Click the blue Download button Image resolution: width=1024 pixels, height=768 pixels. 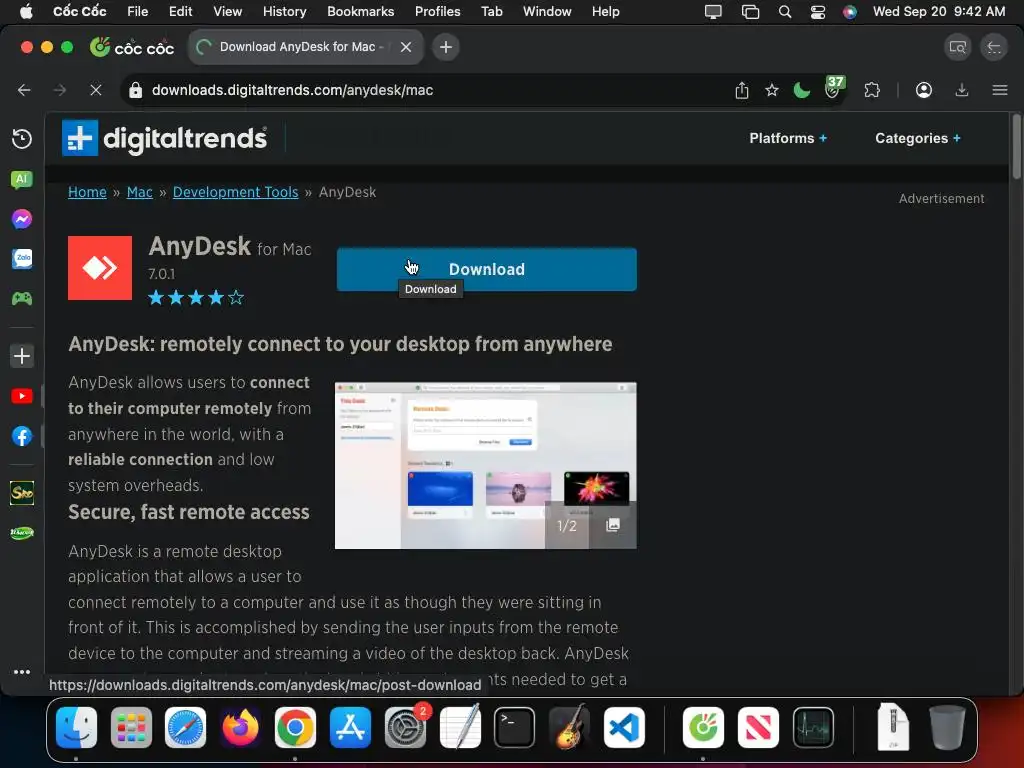tap(487, 269)
